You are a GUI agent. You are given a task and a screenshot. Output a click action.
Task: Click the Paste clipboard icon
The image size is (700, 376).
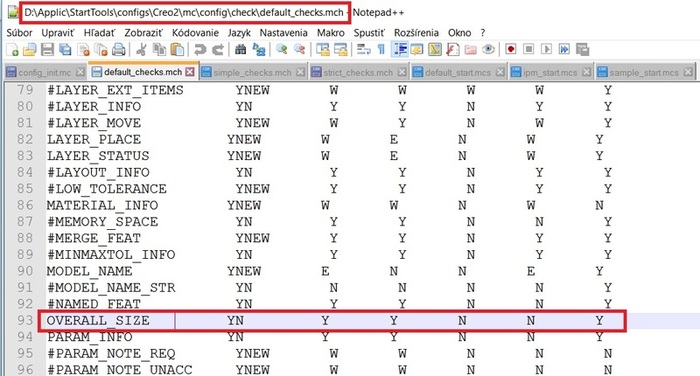point(177,50)
